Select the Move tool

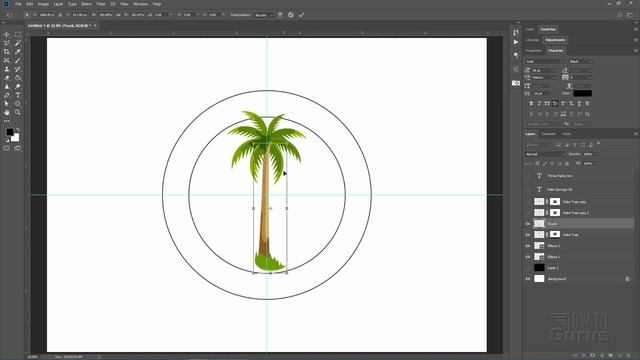tap(7, 35)
